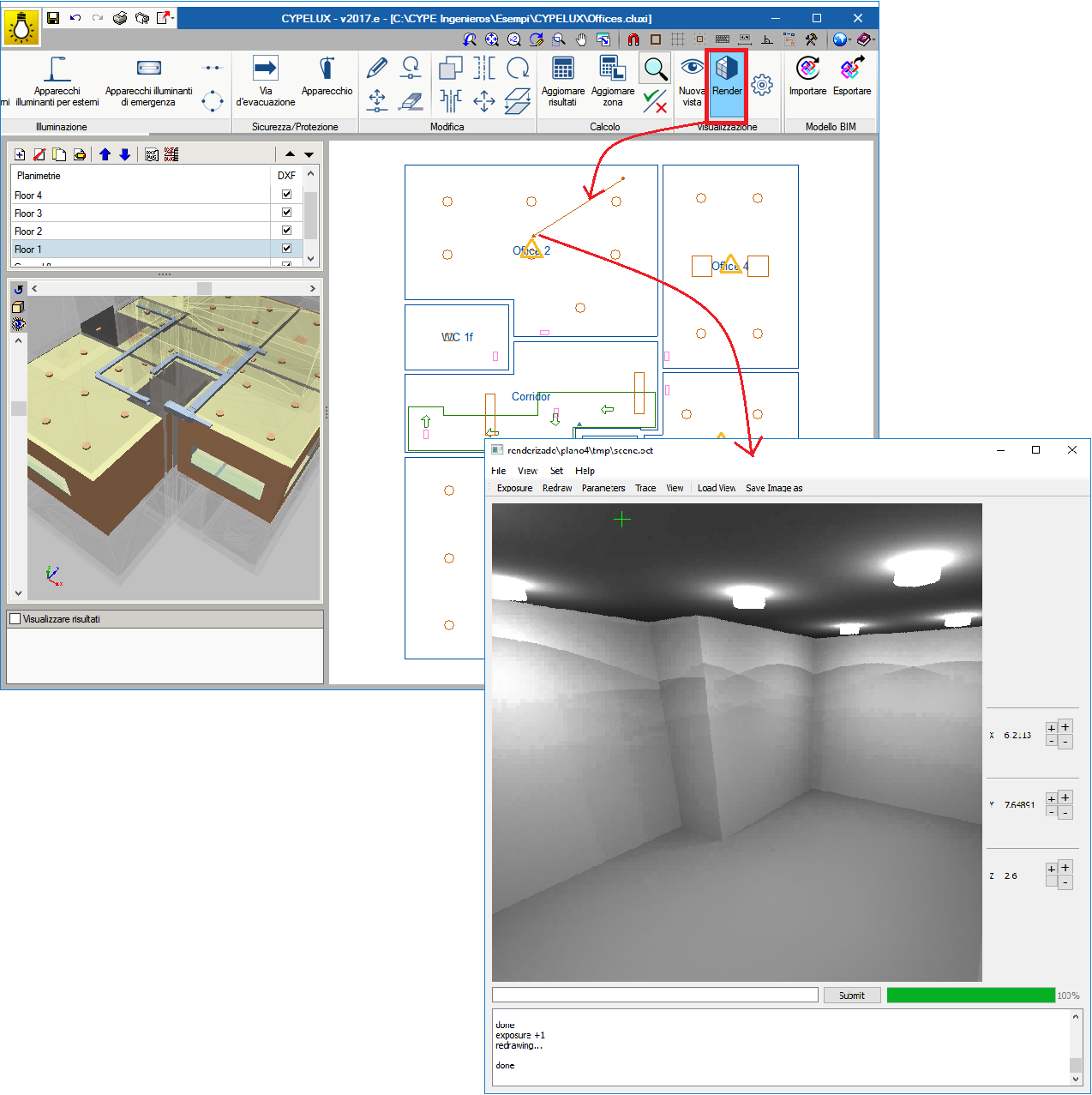Click the large plus stepper for X
The height and width of the screenshot is (1095, 1092).
coord(1065,727)
